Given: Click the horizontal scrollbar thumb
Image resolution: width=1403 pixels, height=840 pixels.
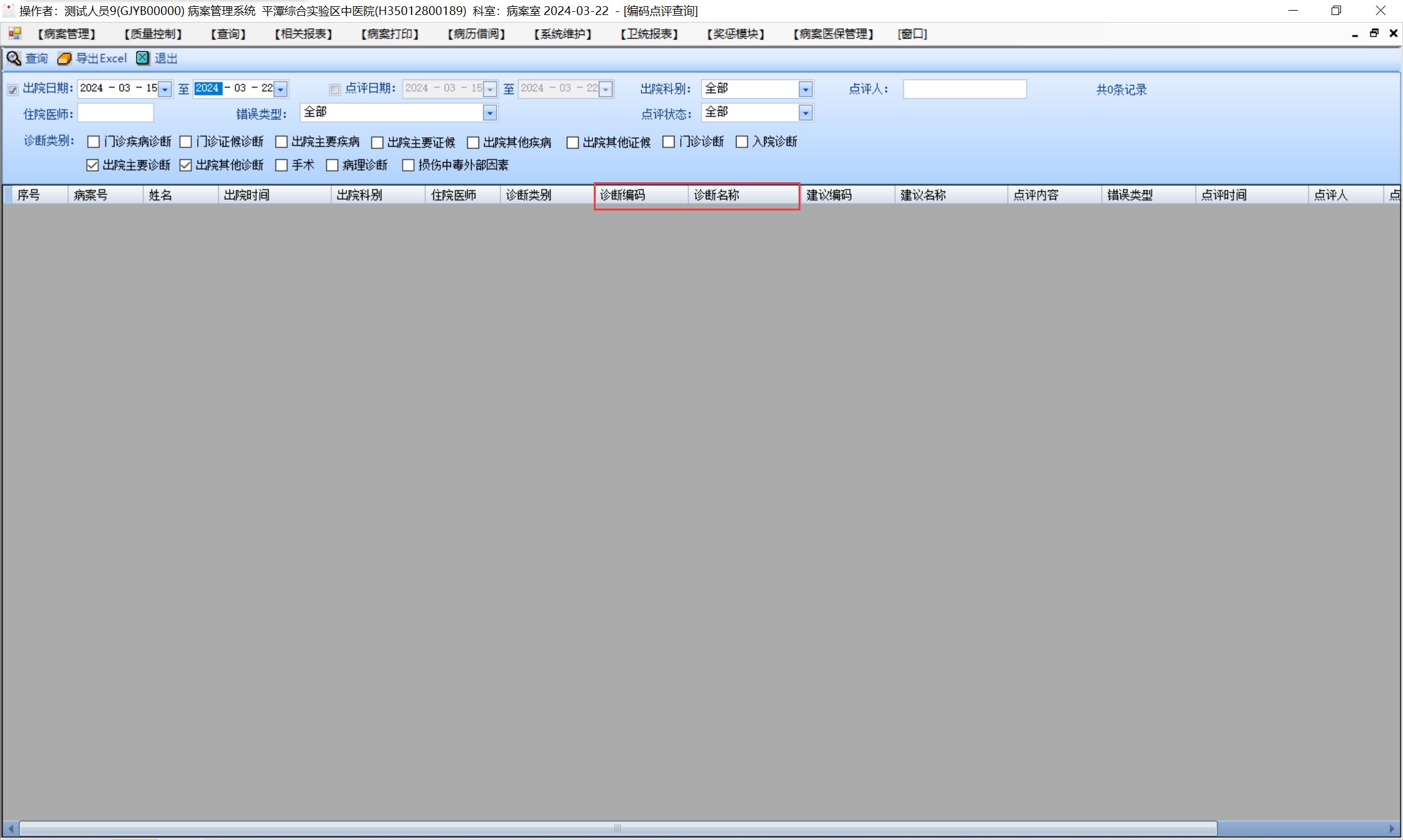Looking at the screenshot, I should coord(618,828).
